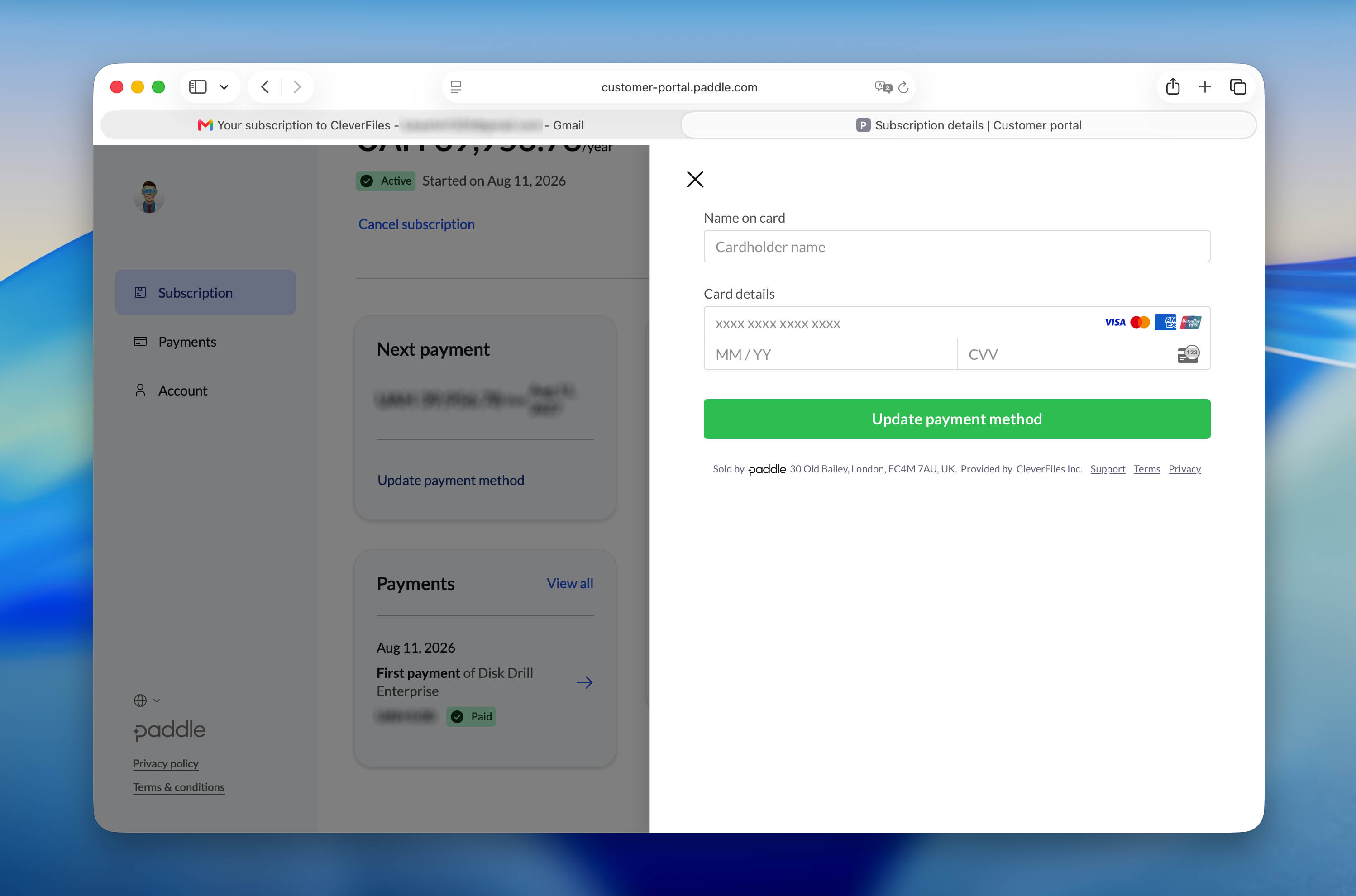The height and width of the screenshot is (896, 1356).
Task: Click the Paid status badge
Action: [471, 716]
